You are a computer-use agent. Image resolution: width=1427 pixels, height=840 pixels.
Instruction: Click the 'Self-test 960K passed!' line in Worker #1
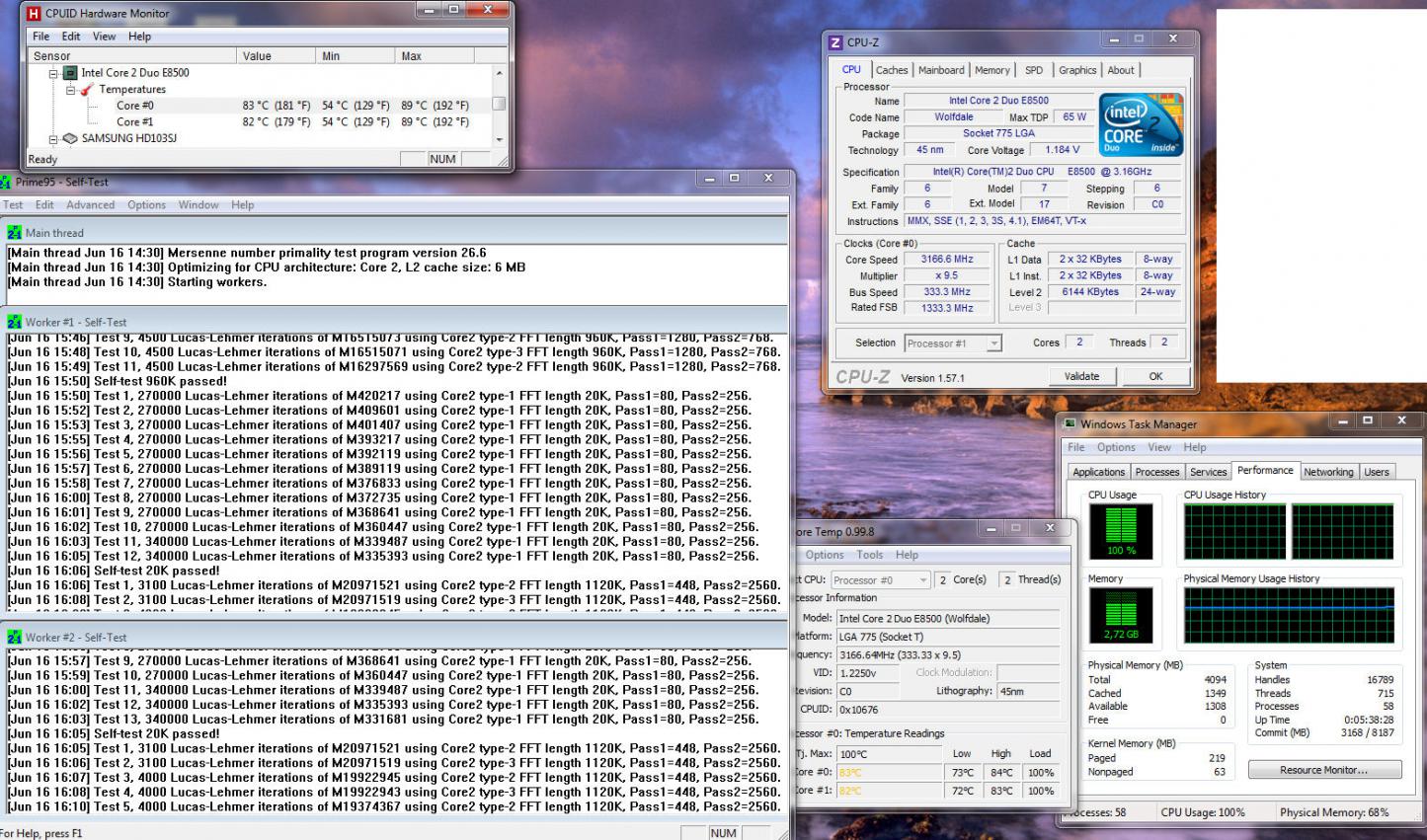pyautogui.click(x=118, y=381)
